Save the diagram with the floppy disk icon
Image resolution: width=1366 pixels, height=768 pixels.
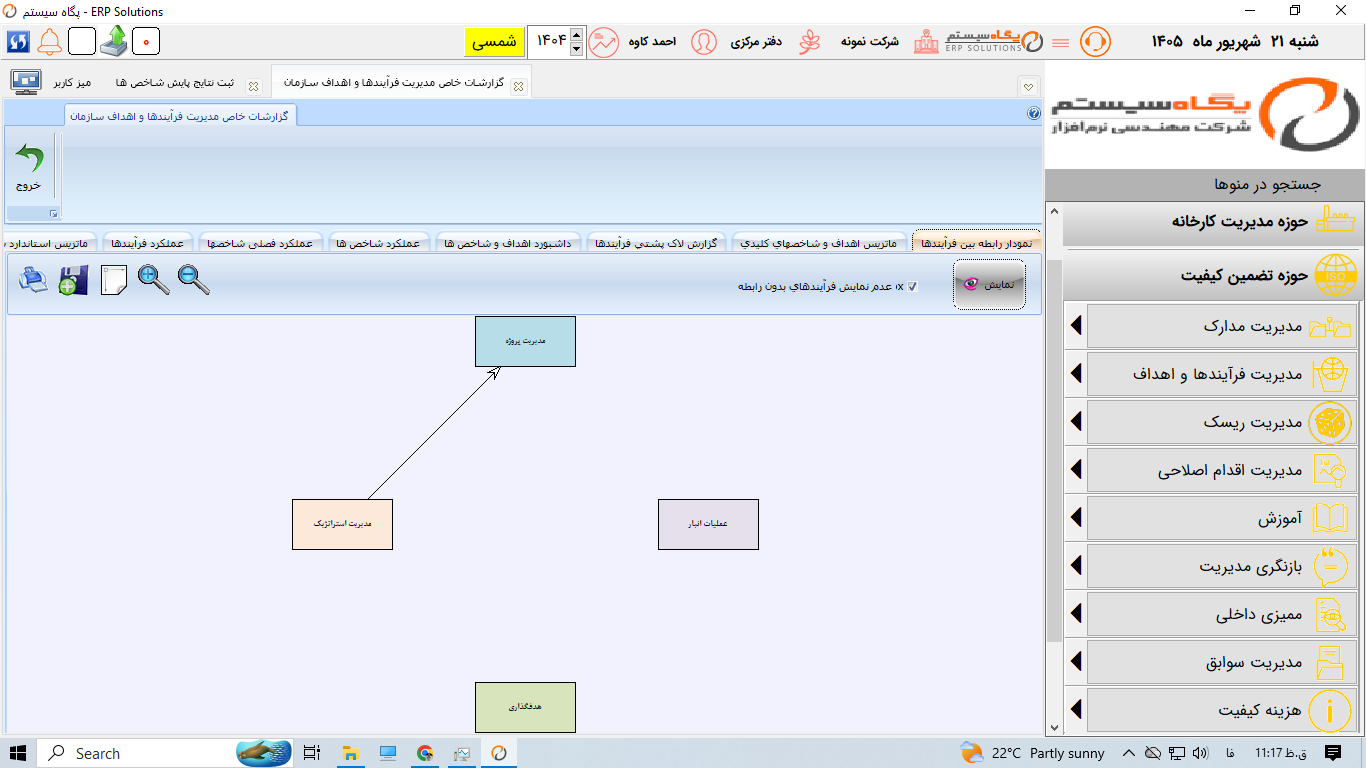coord(73,281)
